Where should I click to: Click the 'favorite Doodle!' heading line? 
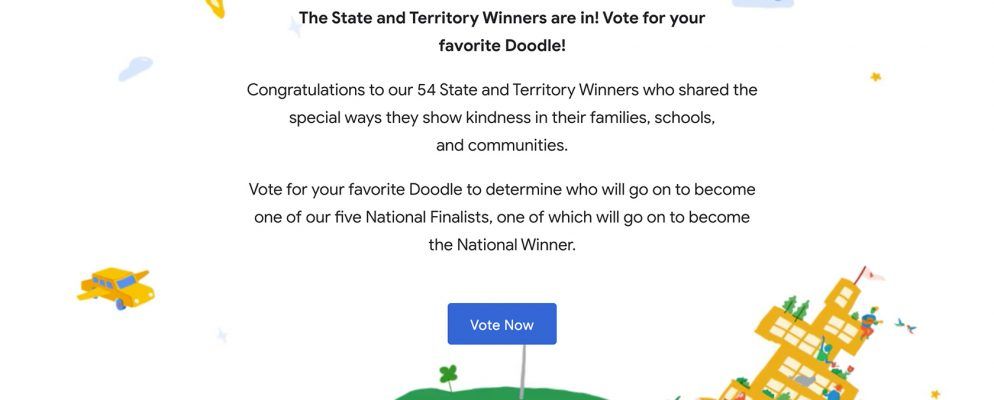point(501,45)
